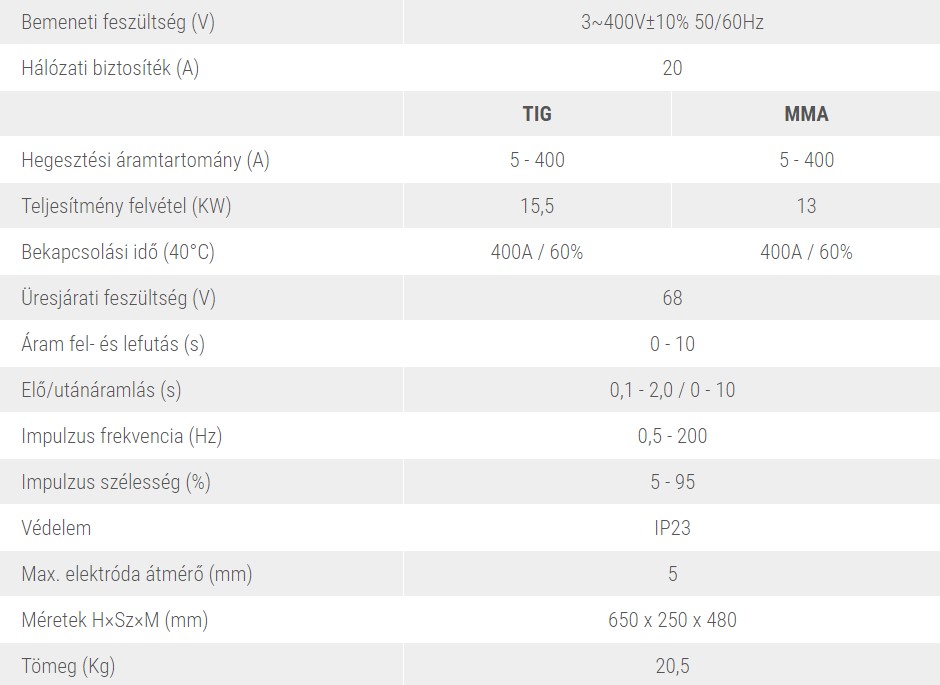Screen dimensions: 940x685
Task: Select the input voltage value 3~400V±10% 50/60Hz
Action: pyautogui.click(x=672, y=22)
